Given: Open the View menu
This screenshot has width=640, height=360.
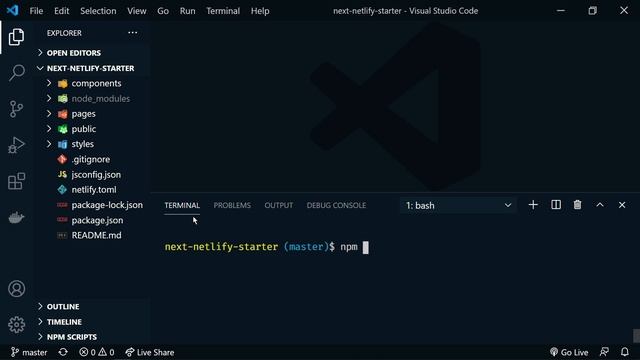Looking at the screenshot, I should coord(136,11).
